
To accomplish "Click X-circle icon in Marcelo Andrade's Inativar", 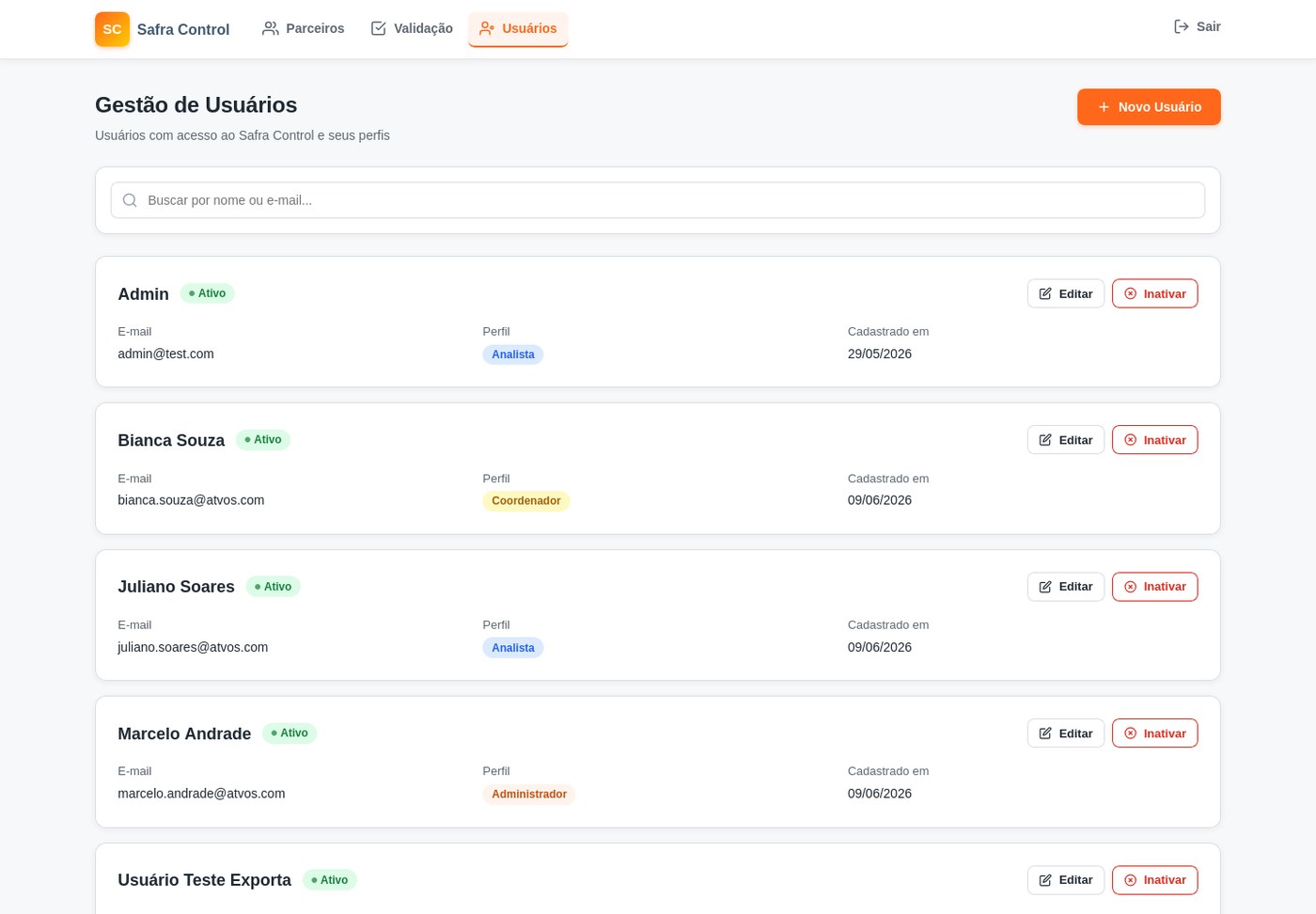I will pos(1131,733).
